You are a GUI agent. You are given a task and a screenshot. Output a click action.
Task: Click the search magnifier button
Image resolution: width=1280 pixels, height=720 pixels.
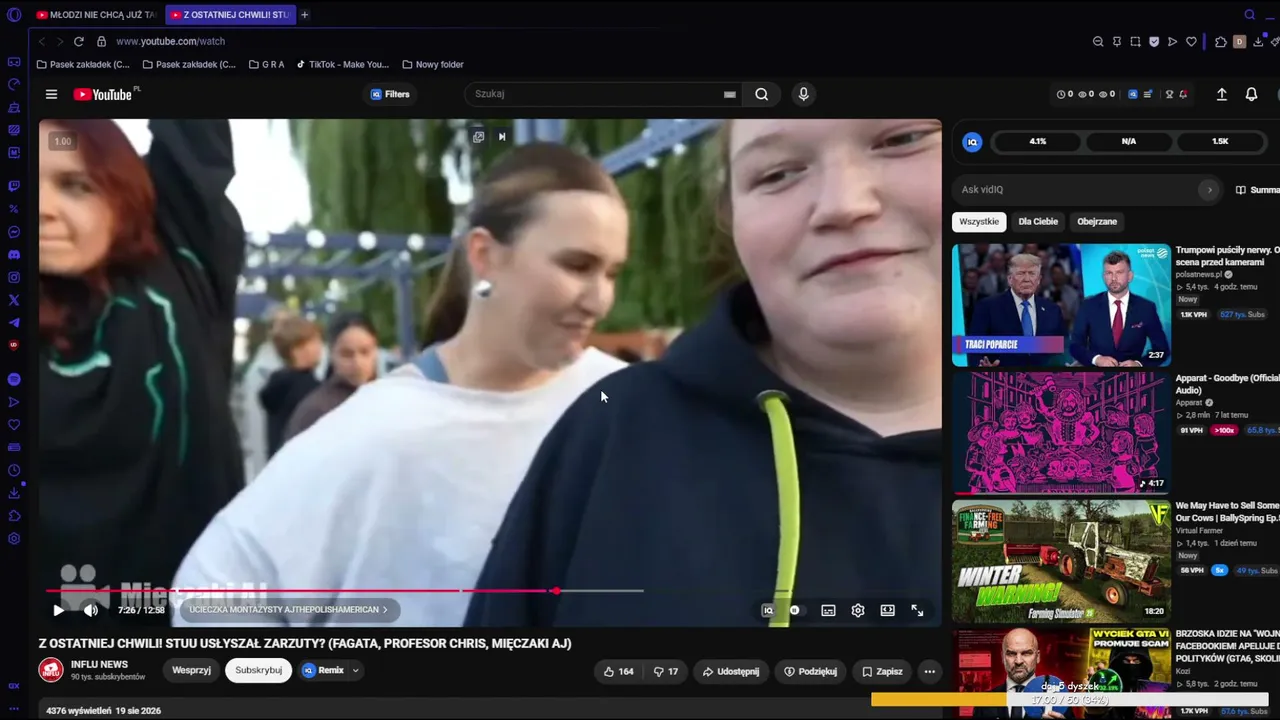point(762,94)
